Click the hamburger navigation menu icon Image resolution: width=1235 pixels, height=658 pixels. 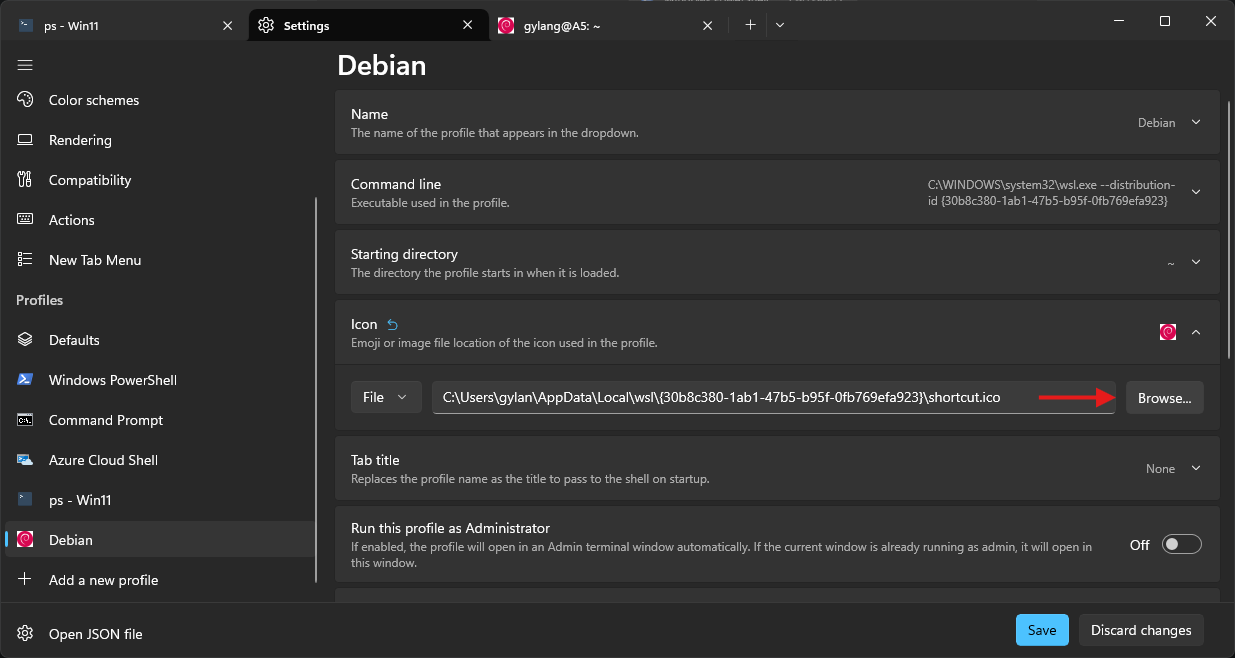pyautogui.click(x=26, y=65)
